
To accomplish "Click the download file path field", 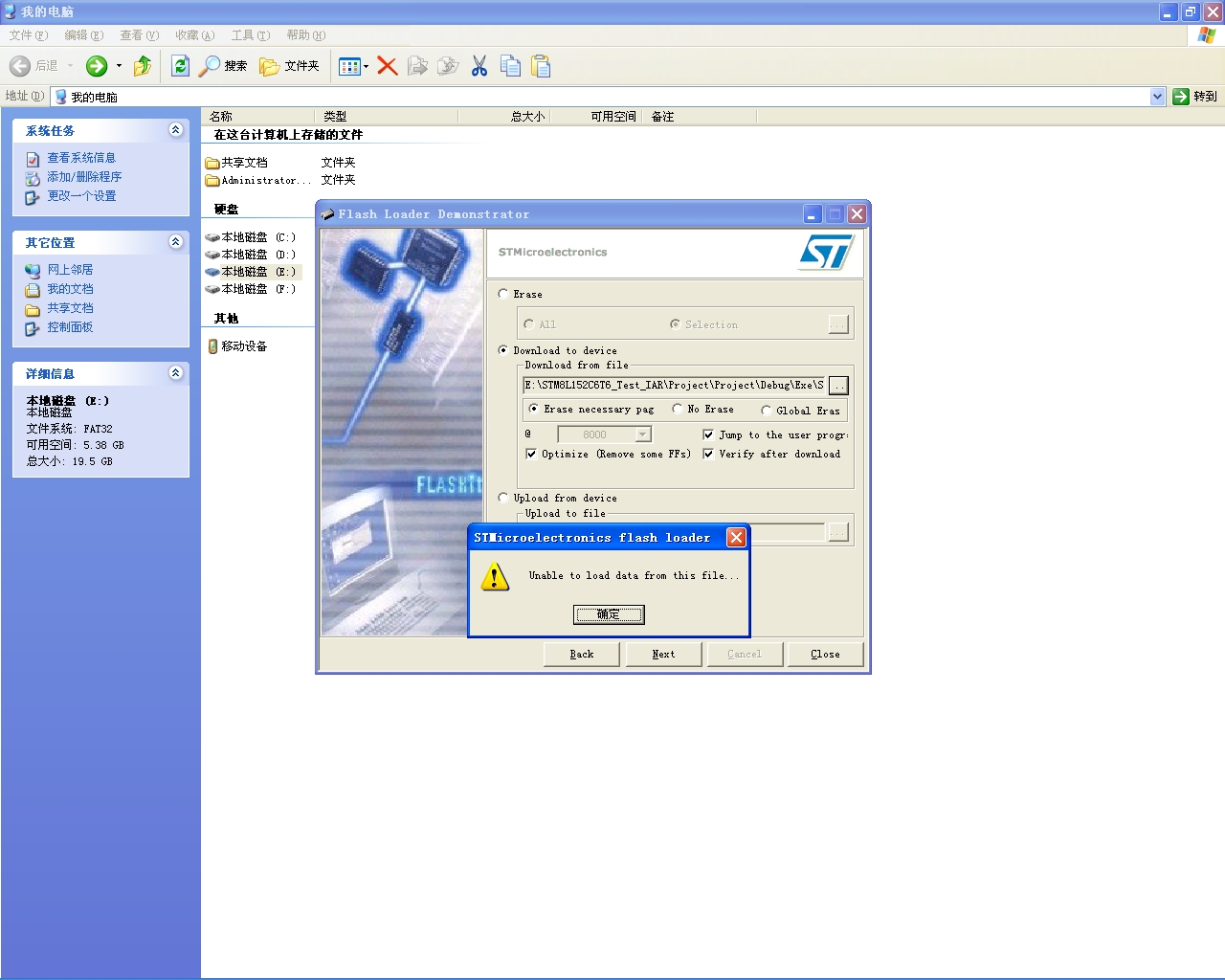I will point(675,385).
